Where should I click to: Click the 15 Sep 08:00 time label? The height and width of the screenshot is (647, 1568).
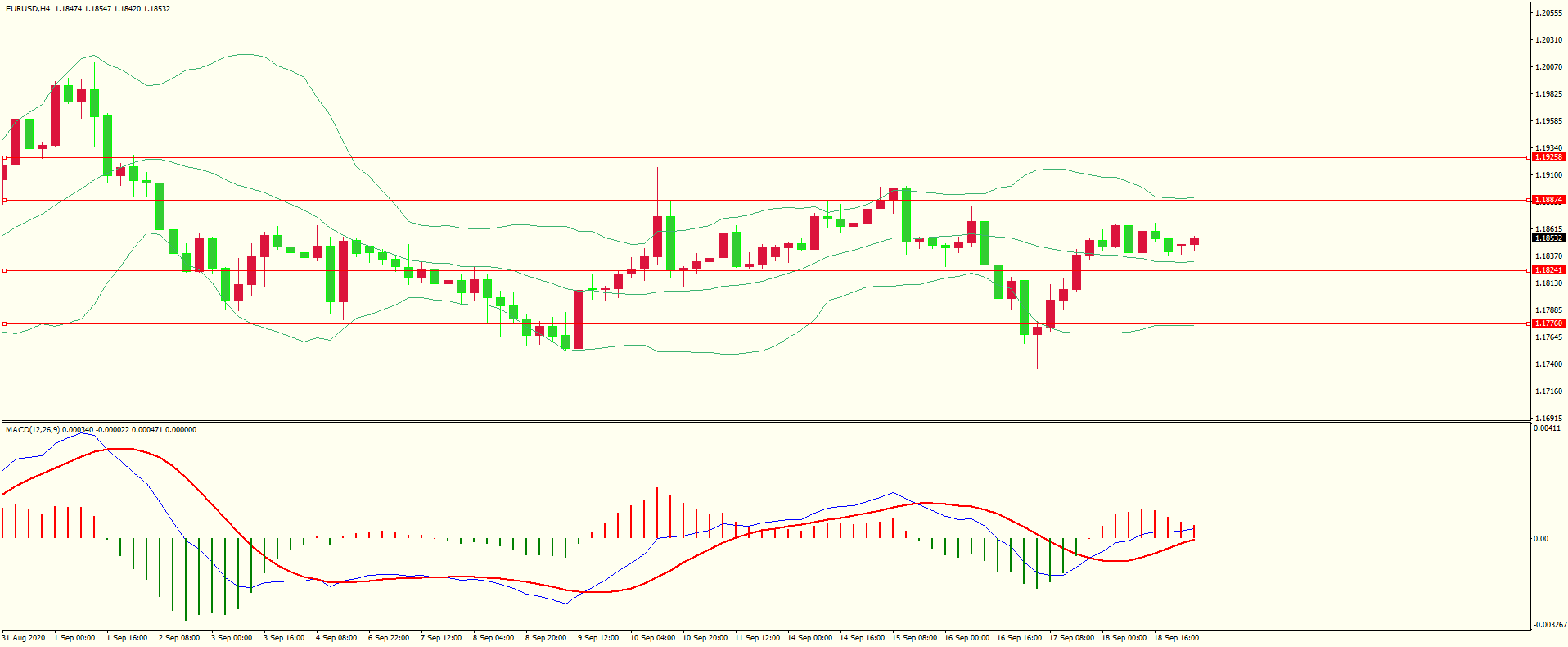[914, 638]
